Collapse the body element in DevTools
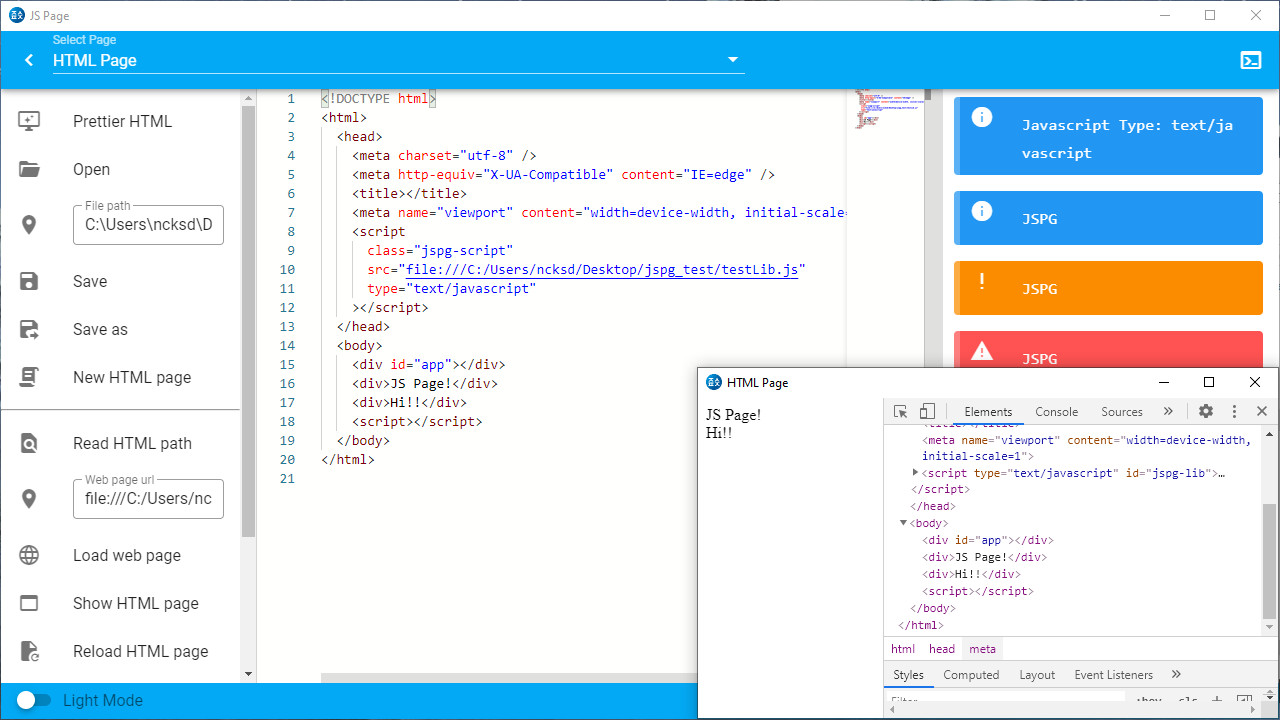Screen dimensions: 1280x720 (904, 522)
